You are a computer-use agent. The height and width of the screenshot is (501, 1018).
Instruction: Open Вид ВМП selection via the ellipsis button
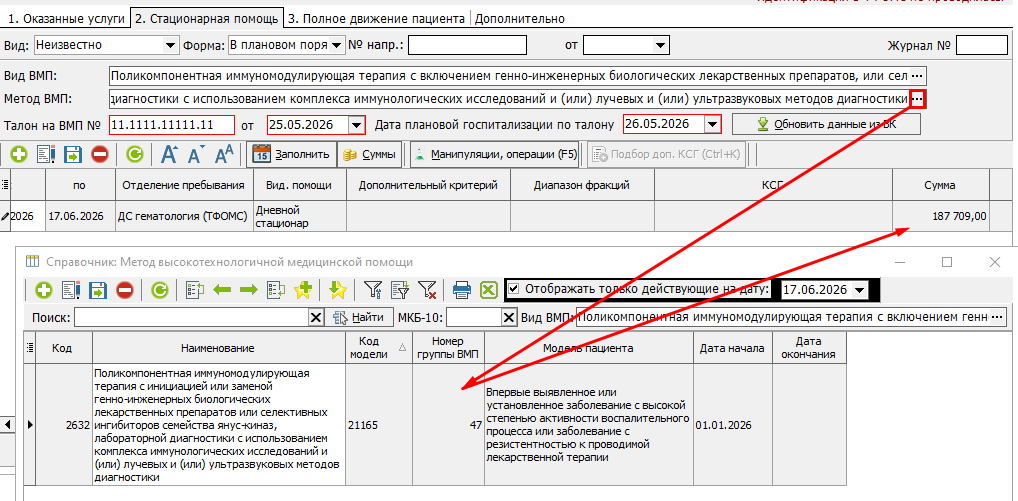tap(917, 76)
